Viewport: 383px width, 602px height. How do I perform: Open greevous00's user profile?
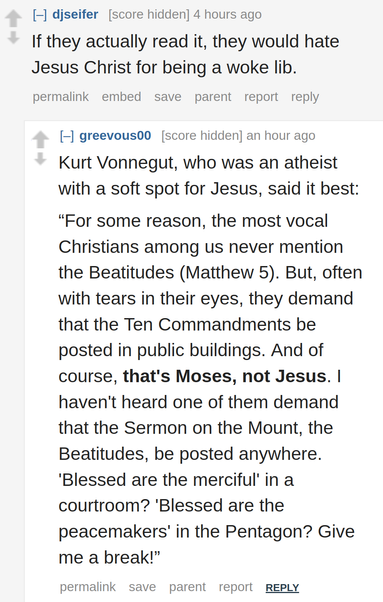click(x=115, y=136)
